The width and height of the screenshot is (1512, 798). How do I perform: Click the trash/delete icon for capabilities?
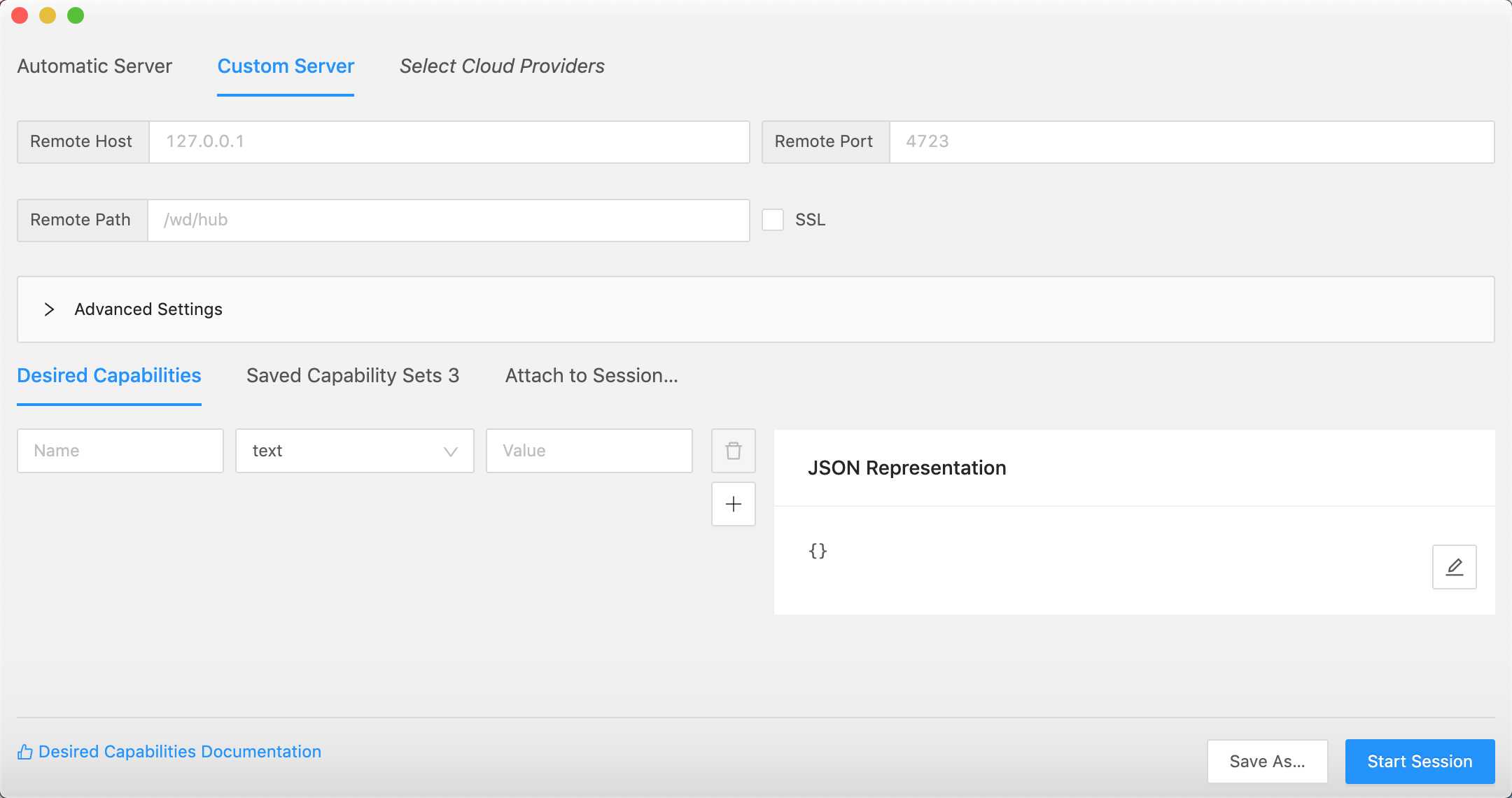[733, 450]
